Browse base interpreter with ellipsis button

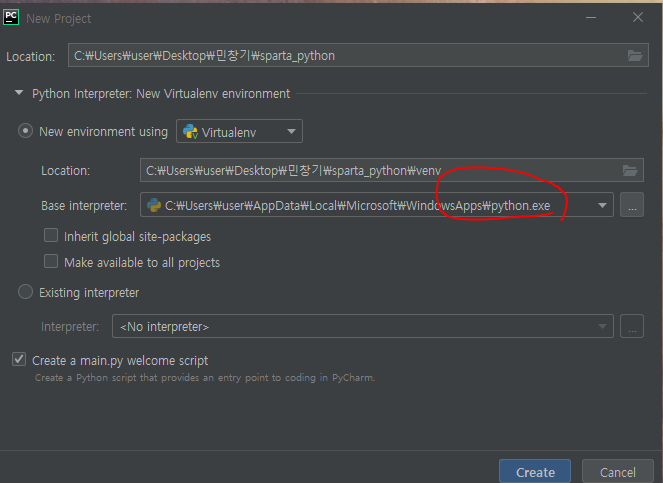(x=632, y=205)
